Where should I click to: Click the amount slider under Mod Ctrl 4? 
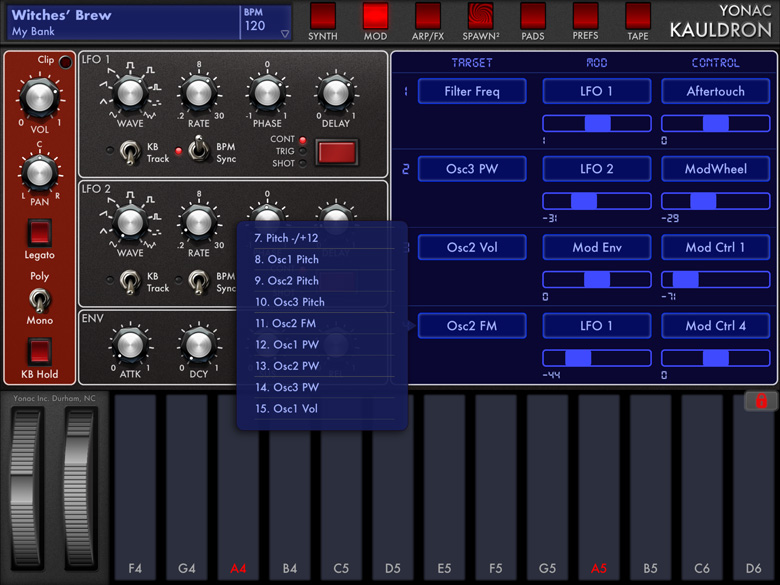716,358
